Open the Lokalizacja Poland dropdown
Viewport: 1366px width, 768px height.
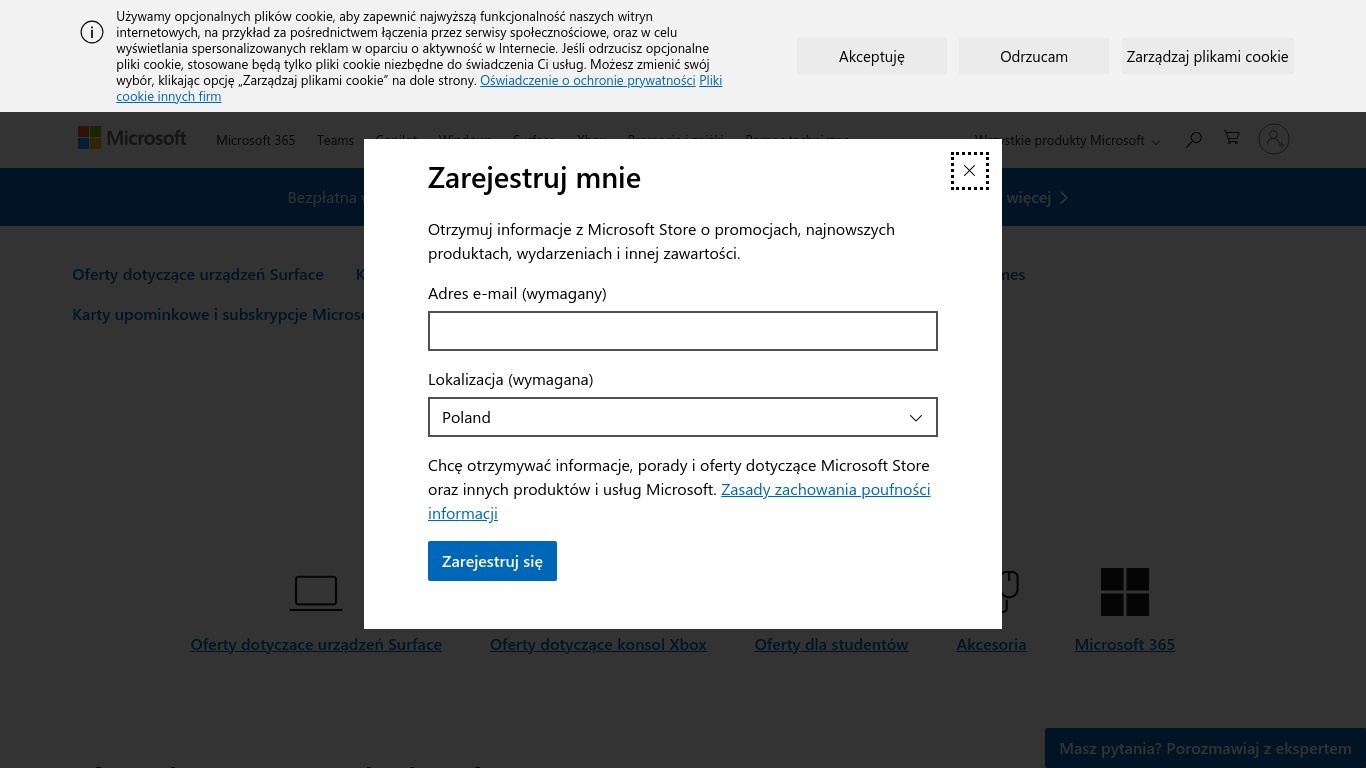click(x=683, y=417)
